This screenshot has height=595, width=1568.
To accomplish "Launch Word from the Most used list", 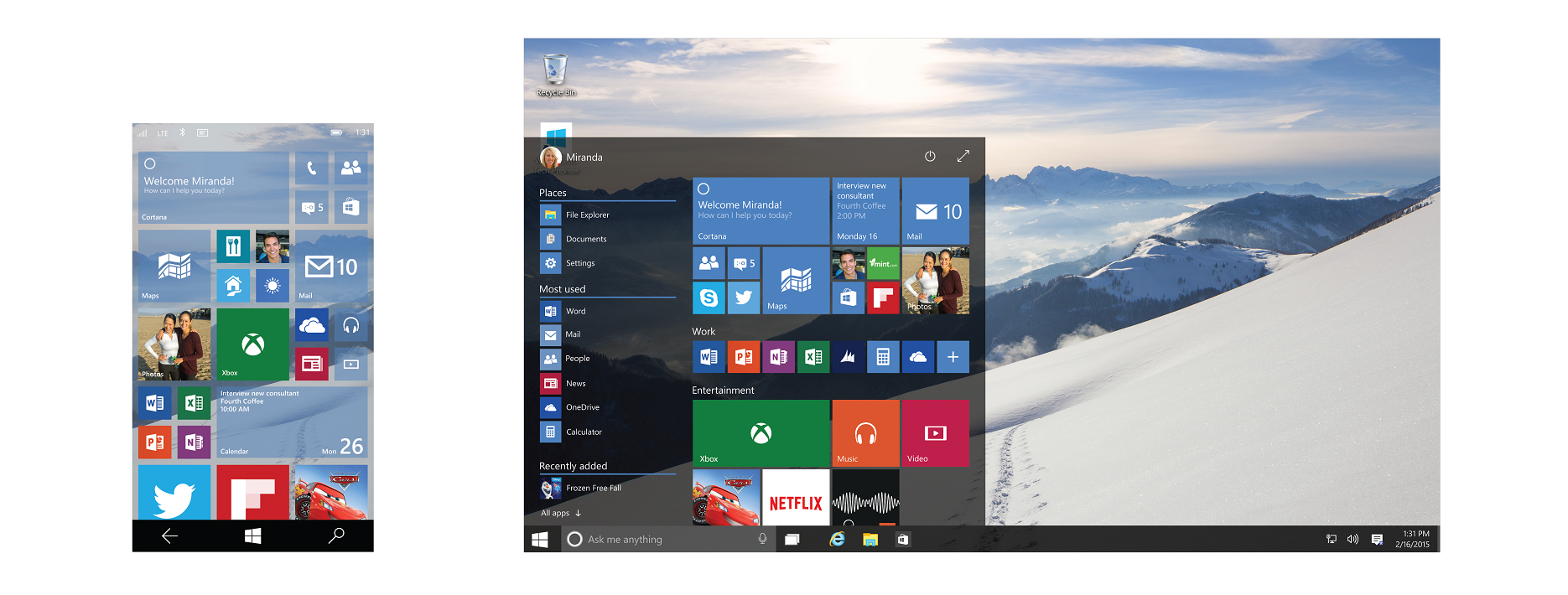I will point(563,311).
